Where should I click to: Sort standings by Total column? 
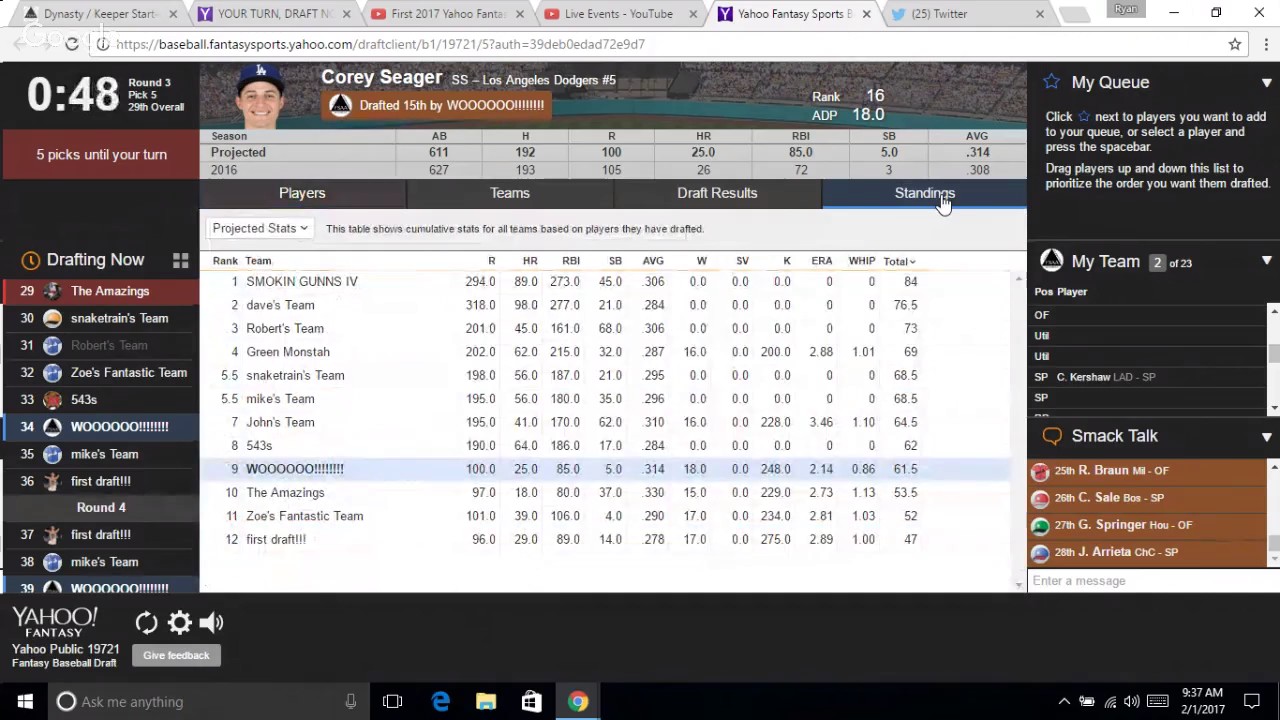click(x=899, y=261)
